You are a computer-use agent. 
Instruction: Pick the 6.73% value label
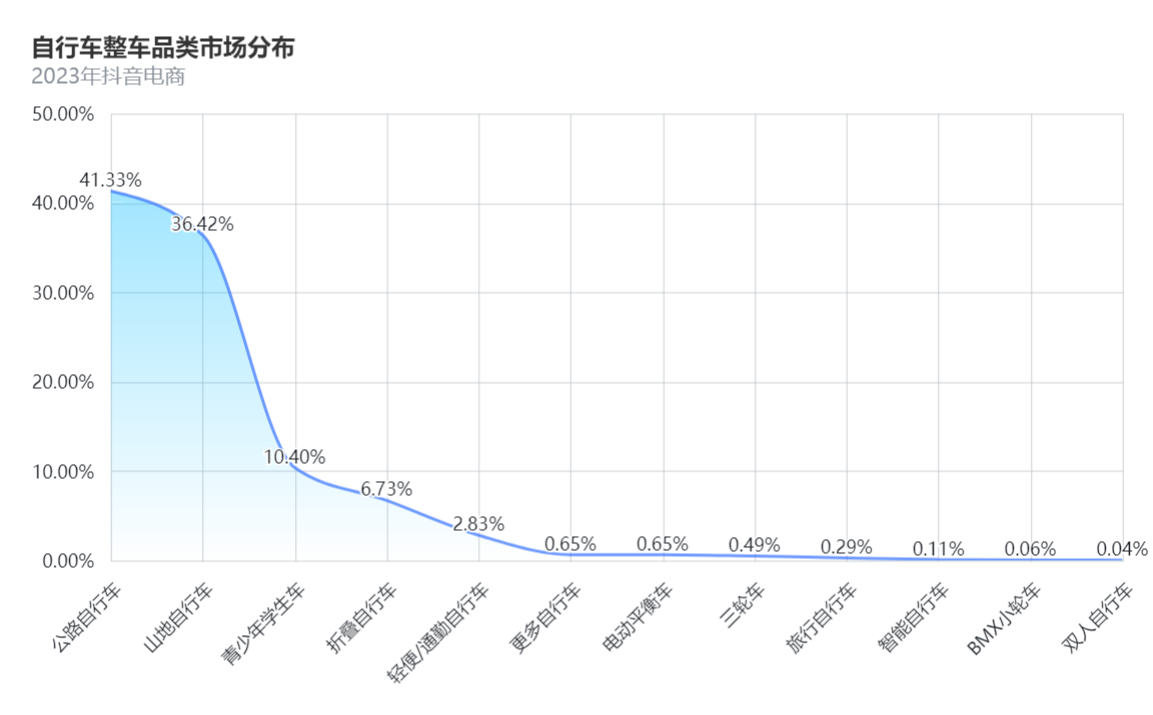(x=386, y=489)
